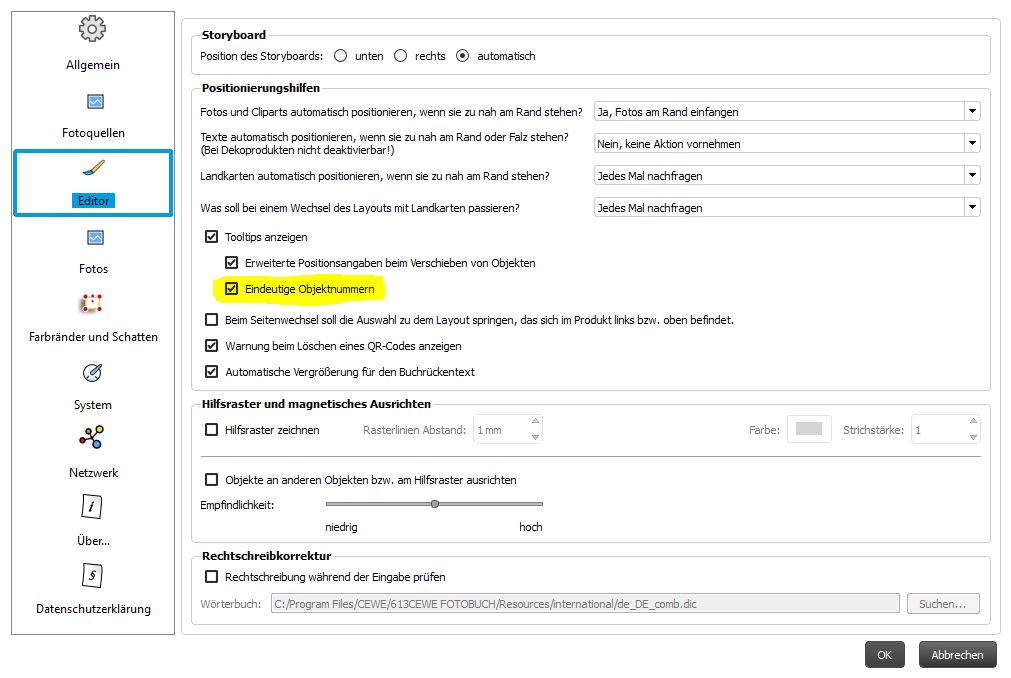Set storyboard position to unten

pyautogui.click(x=341, y=56)
